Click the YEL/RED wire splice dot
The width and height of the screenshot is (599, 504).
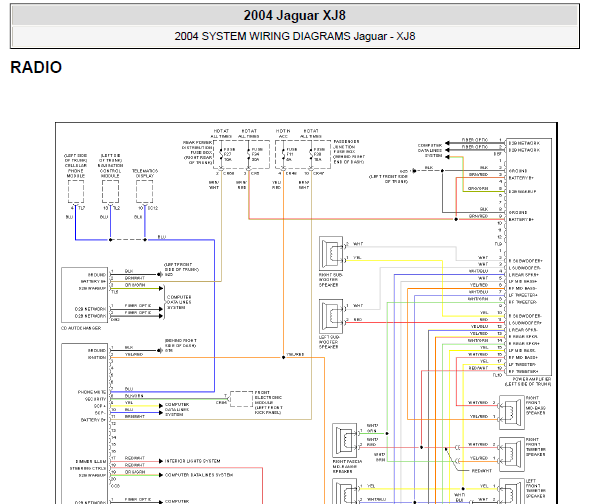click(x=283, y=358)
